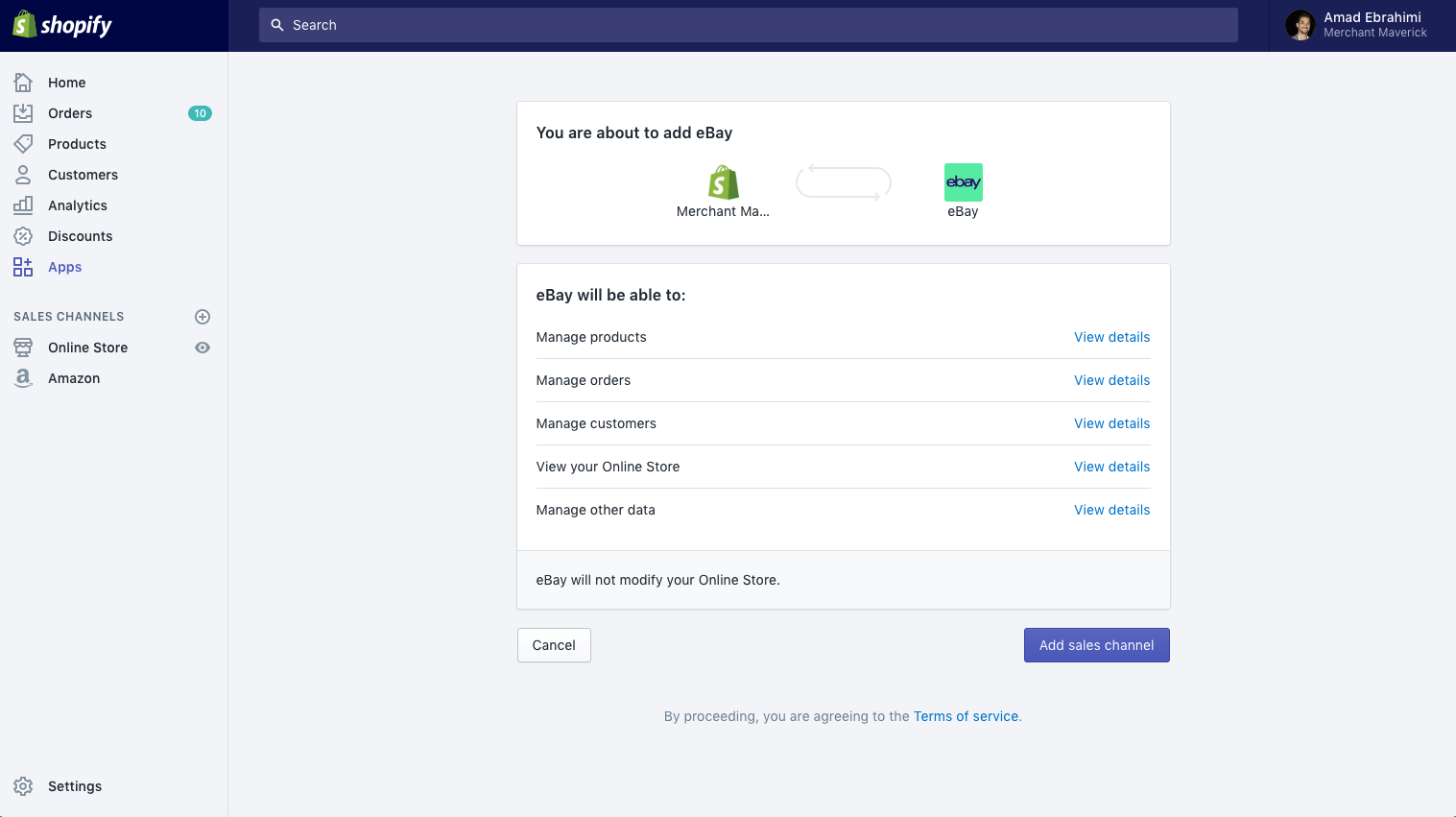Viewport: 1456px width, 817px height.
Task: Open Online Store channel
Action: 88,348
